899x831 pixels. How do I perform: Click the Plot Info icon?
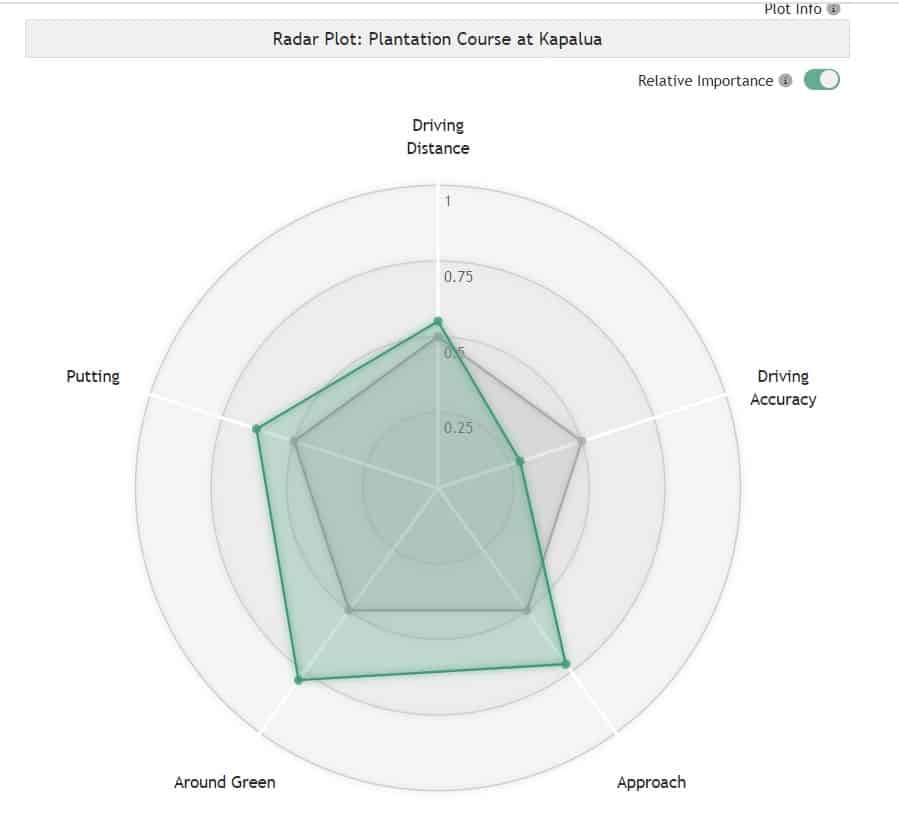click(834, 9)
